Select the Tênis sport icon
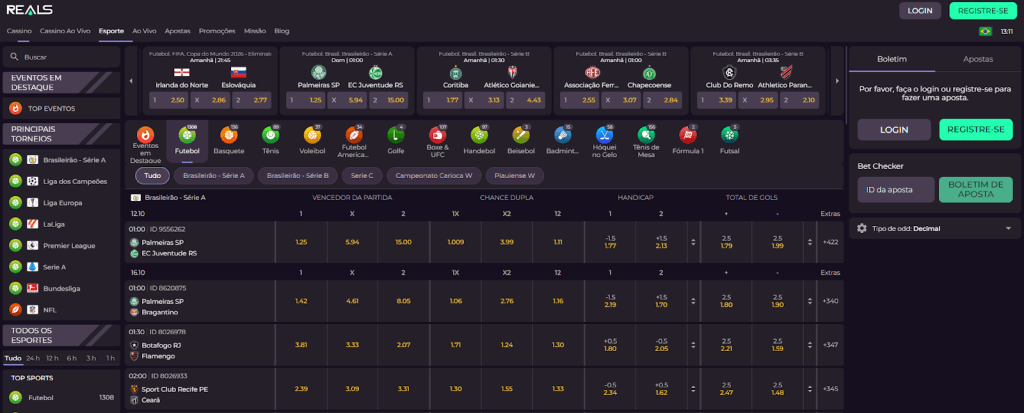The image size is (1024, 413). tap(270, 135)
